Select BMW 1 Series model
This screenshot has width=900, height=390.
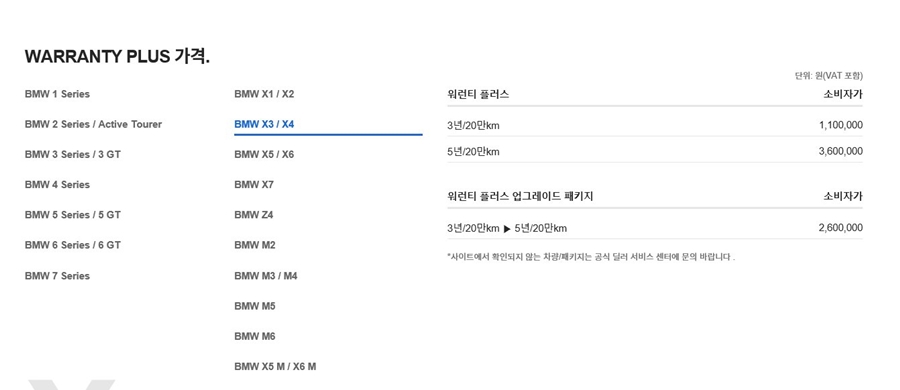point(57,94)
